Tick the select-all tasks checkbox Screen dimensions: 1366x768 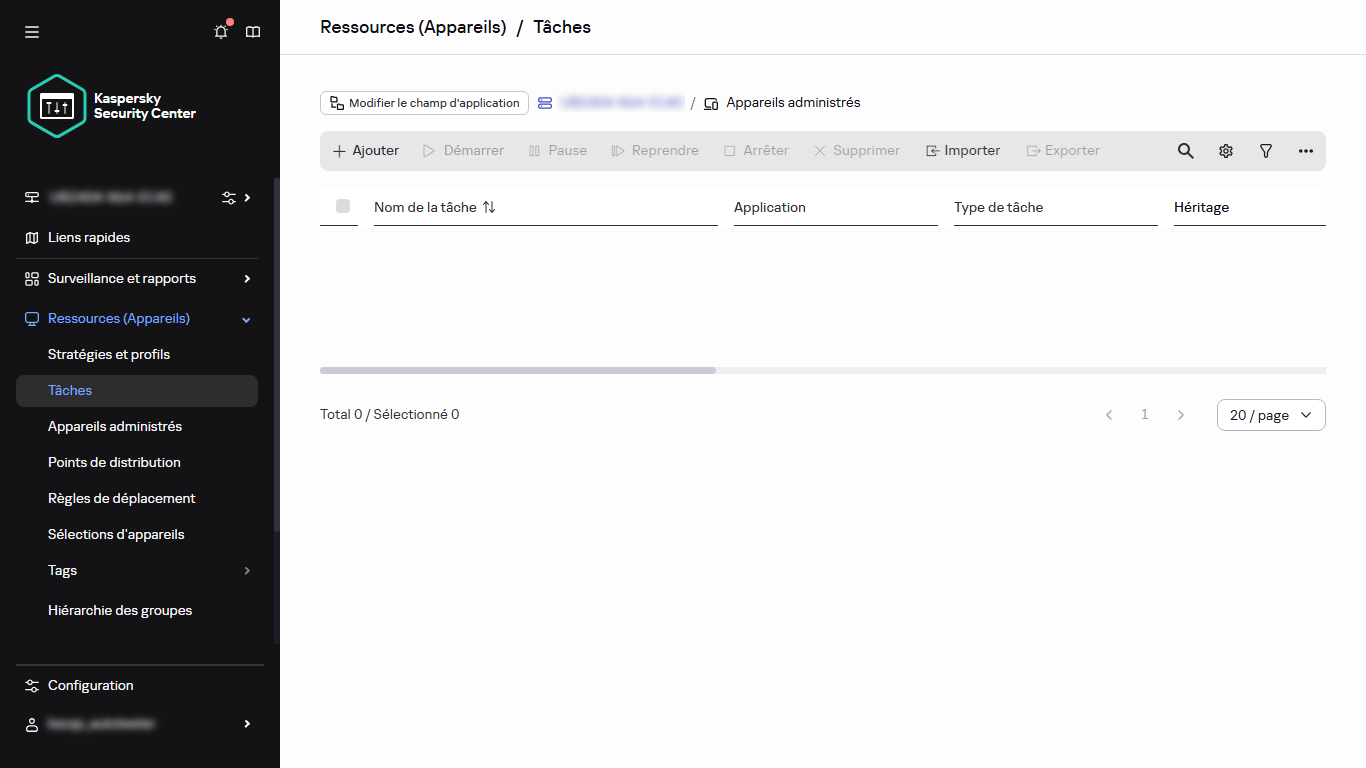(x=343, y=206)
